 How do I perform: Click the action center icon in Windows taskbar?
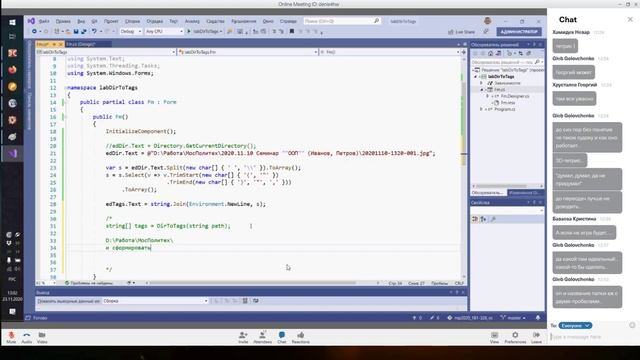(x=12, y=312)
